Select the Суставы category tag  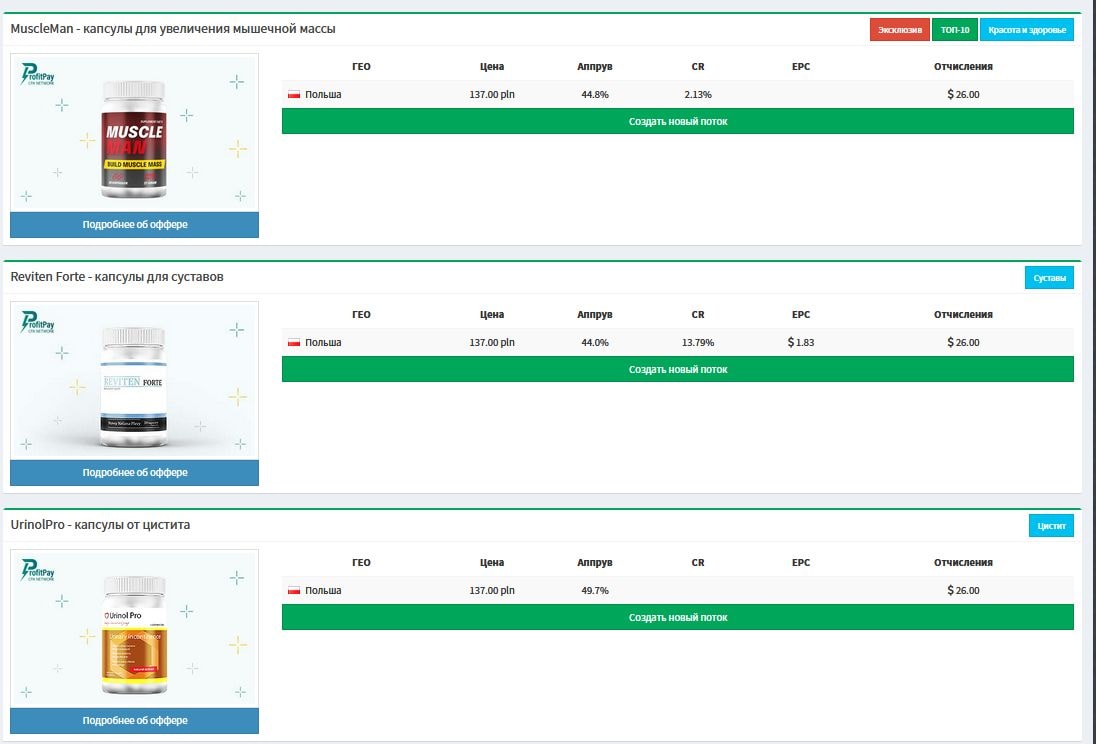click(x=1049, y=278)
